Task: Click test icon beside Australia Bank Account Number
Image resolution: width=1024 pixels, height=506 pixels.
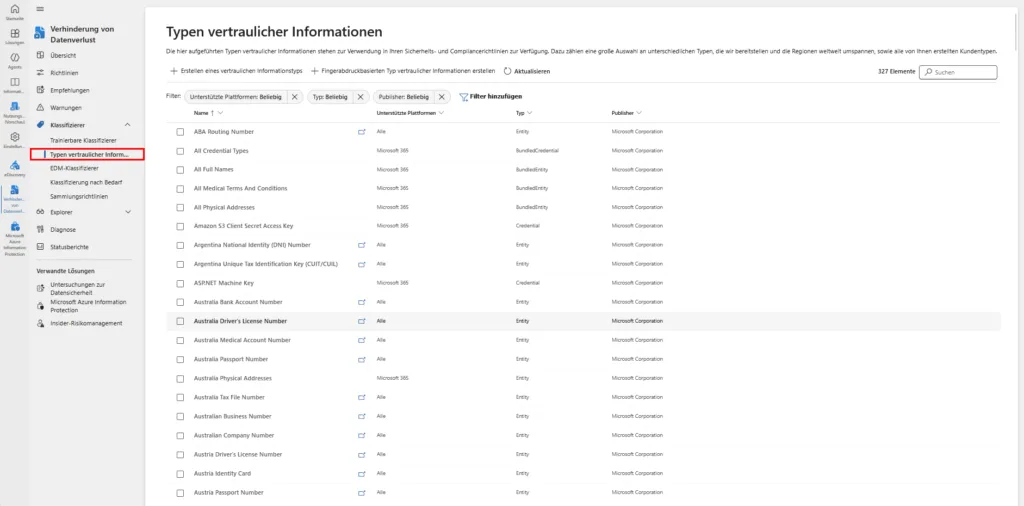Action: point(361,302)
